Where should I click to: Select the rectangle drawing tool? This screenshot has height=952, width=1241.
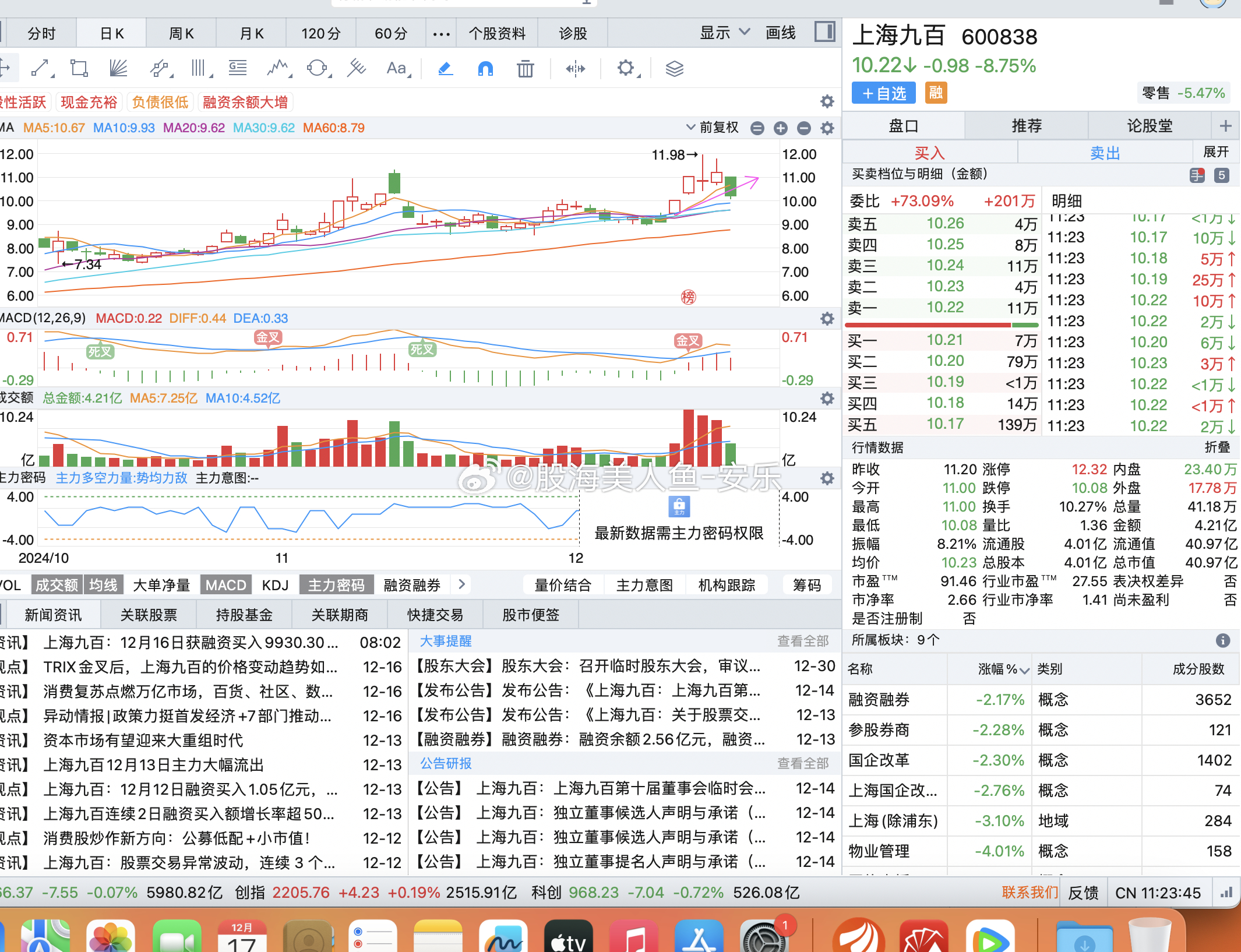[79, 69]
